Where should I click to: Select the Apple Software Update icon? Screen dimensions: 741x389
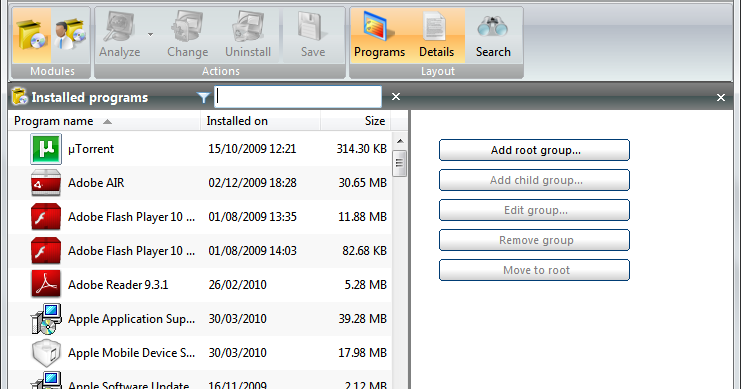point(46,381)
